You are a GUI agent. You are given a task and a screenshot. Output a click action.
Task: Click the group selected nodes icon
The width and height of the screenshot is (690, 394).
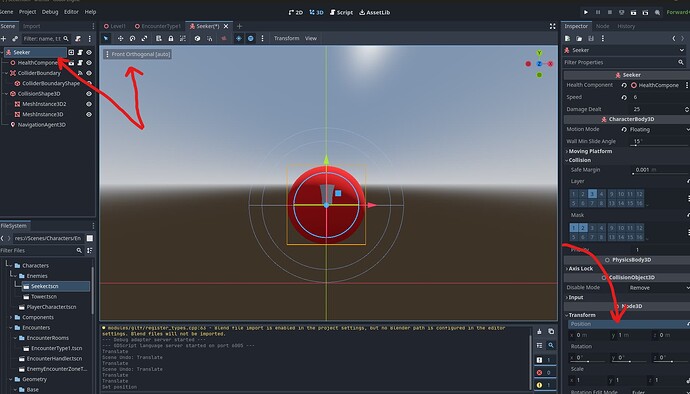183,38
